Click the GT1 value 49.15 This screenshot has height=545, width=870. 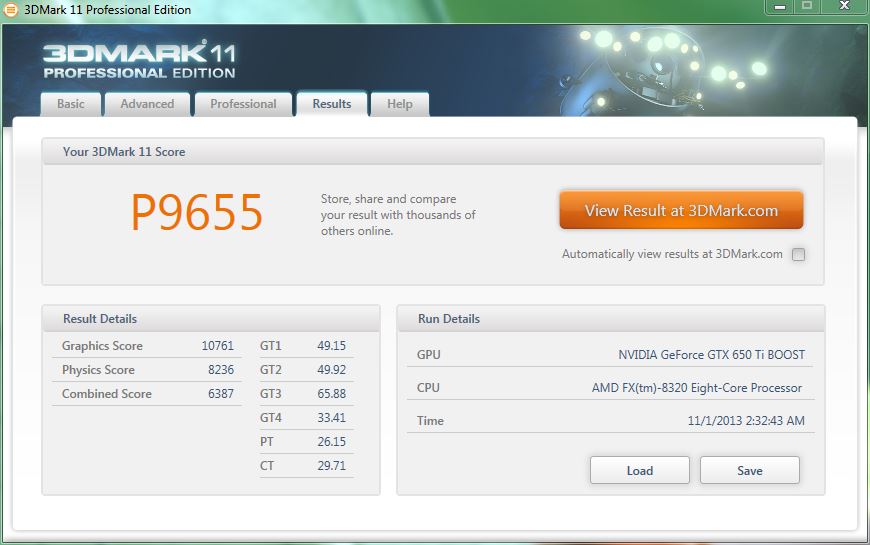[331, 346]
